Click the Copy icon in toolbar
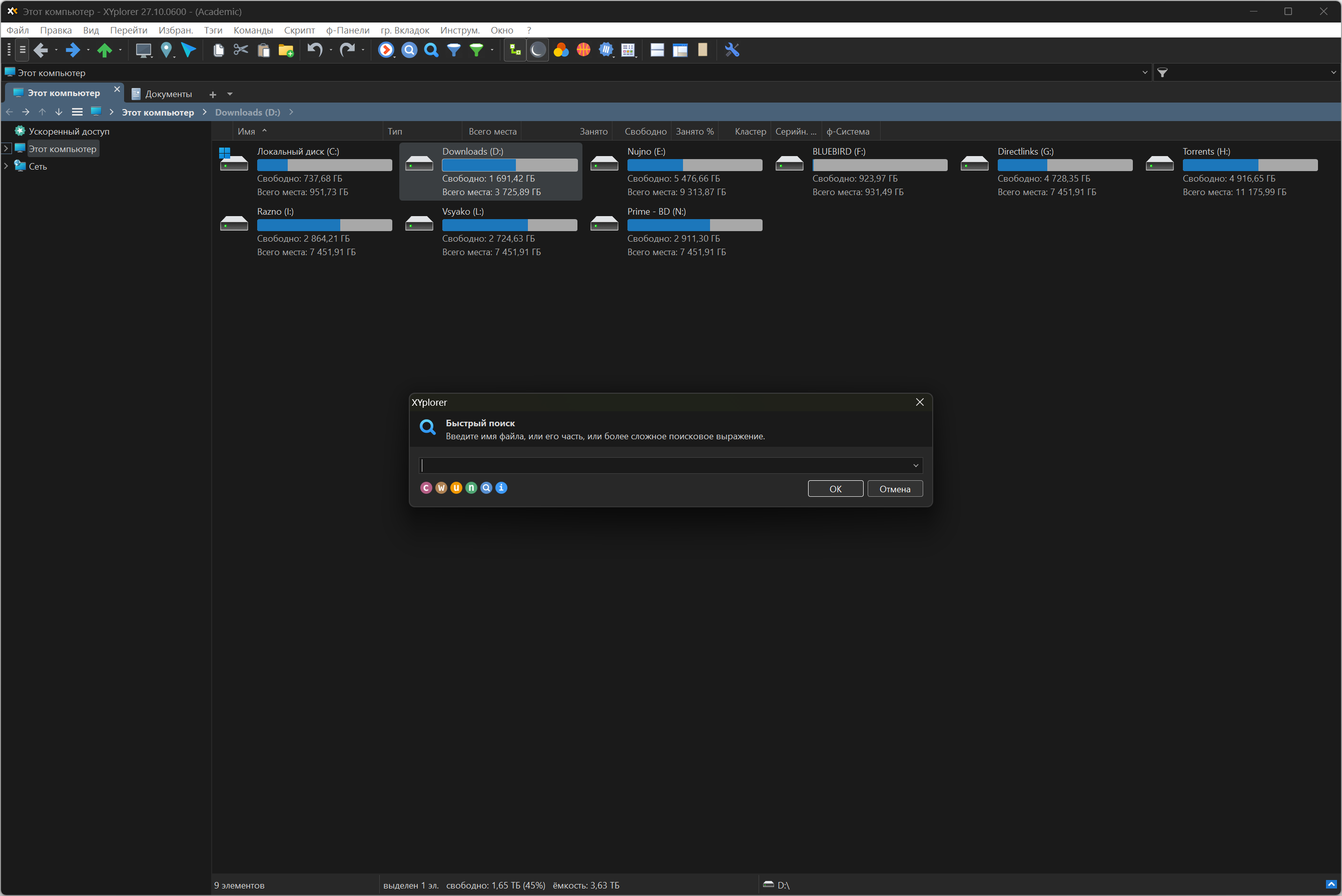The image size is (1342, 896). click(218, 51)
